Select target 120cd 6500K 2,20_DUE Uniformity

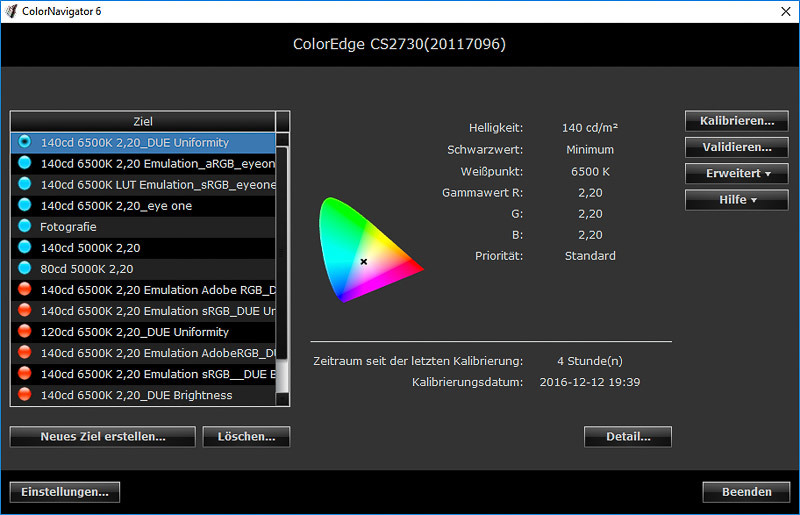pyautogui.click(x=143, y=332)
